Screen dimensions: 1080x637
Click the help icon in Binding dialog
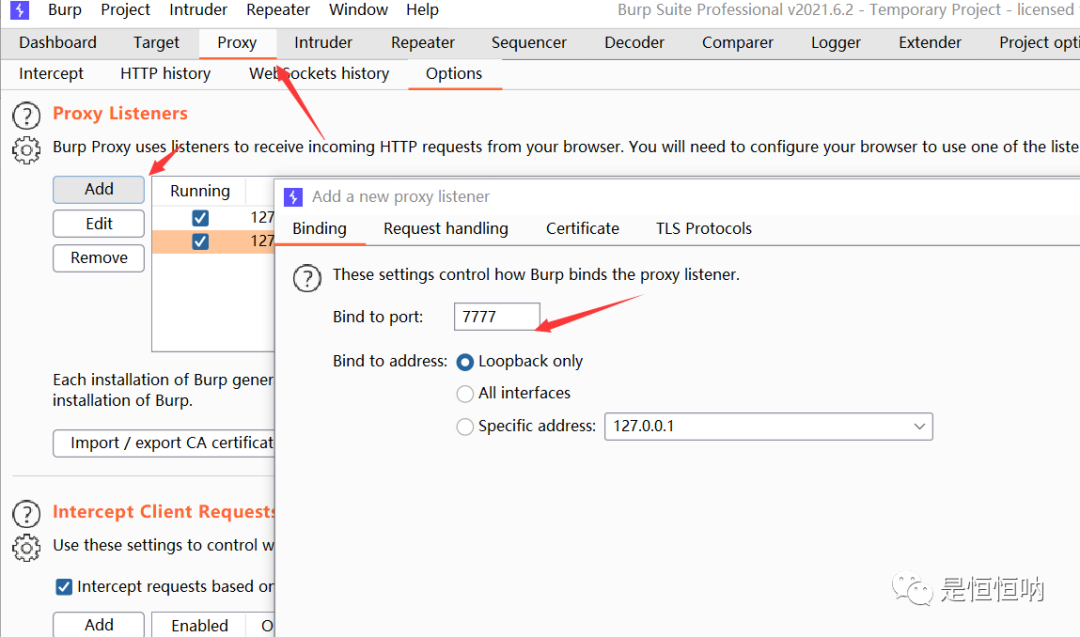pos(307,278)
